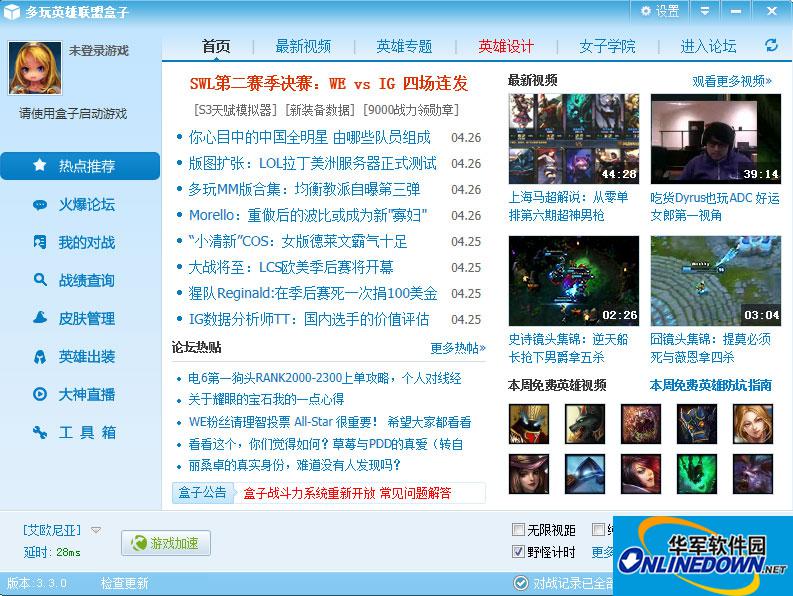
Task: Open the 盒子战斗力系统重新开放 announcement
Action: [347, 493]
